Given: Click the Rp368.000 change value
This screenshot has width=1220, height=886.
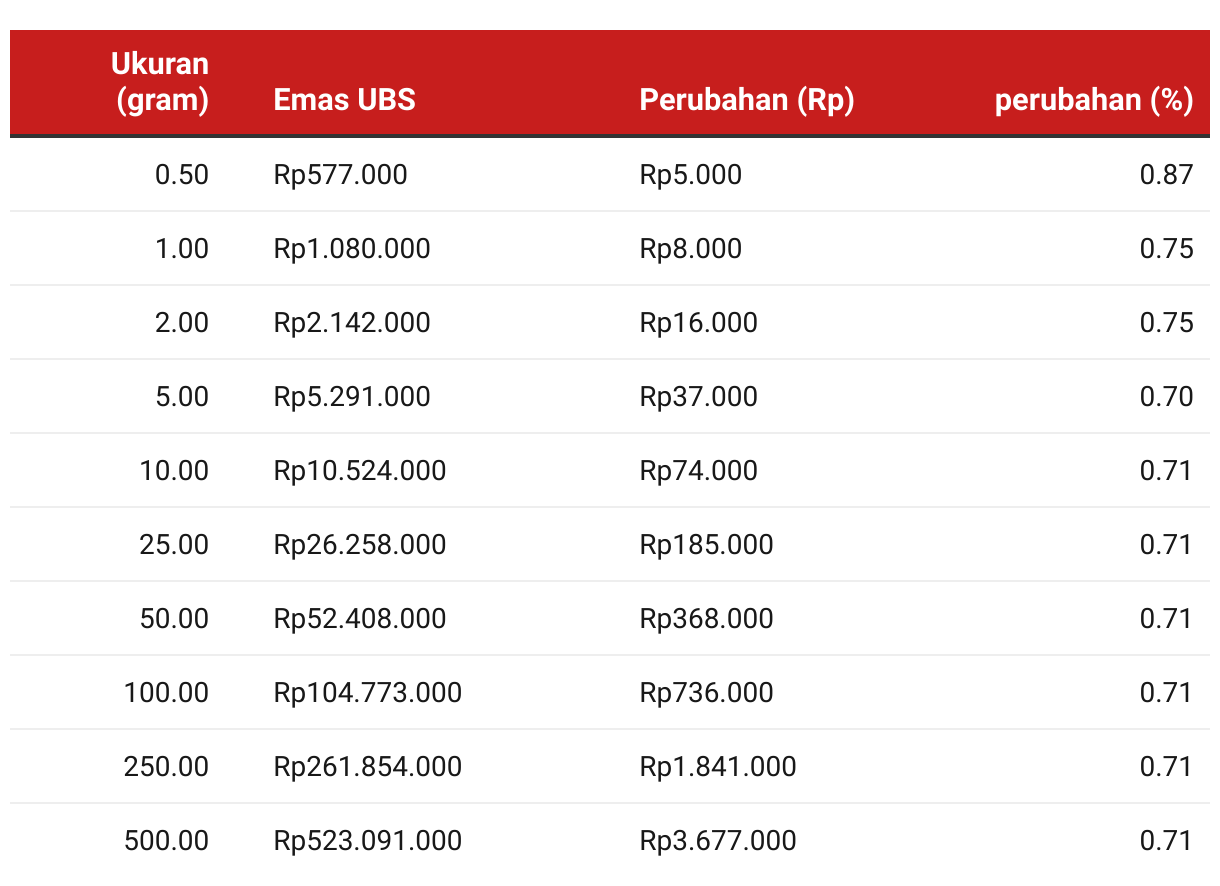Looking at the screenshot, I should [707, 619].
